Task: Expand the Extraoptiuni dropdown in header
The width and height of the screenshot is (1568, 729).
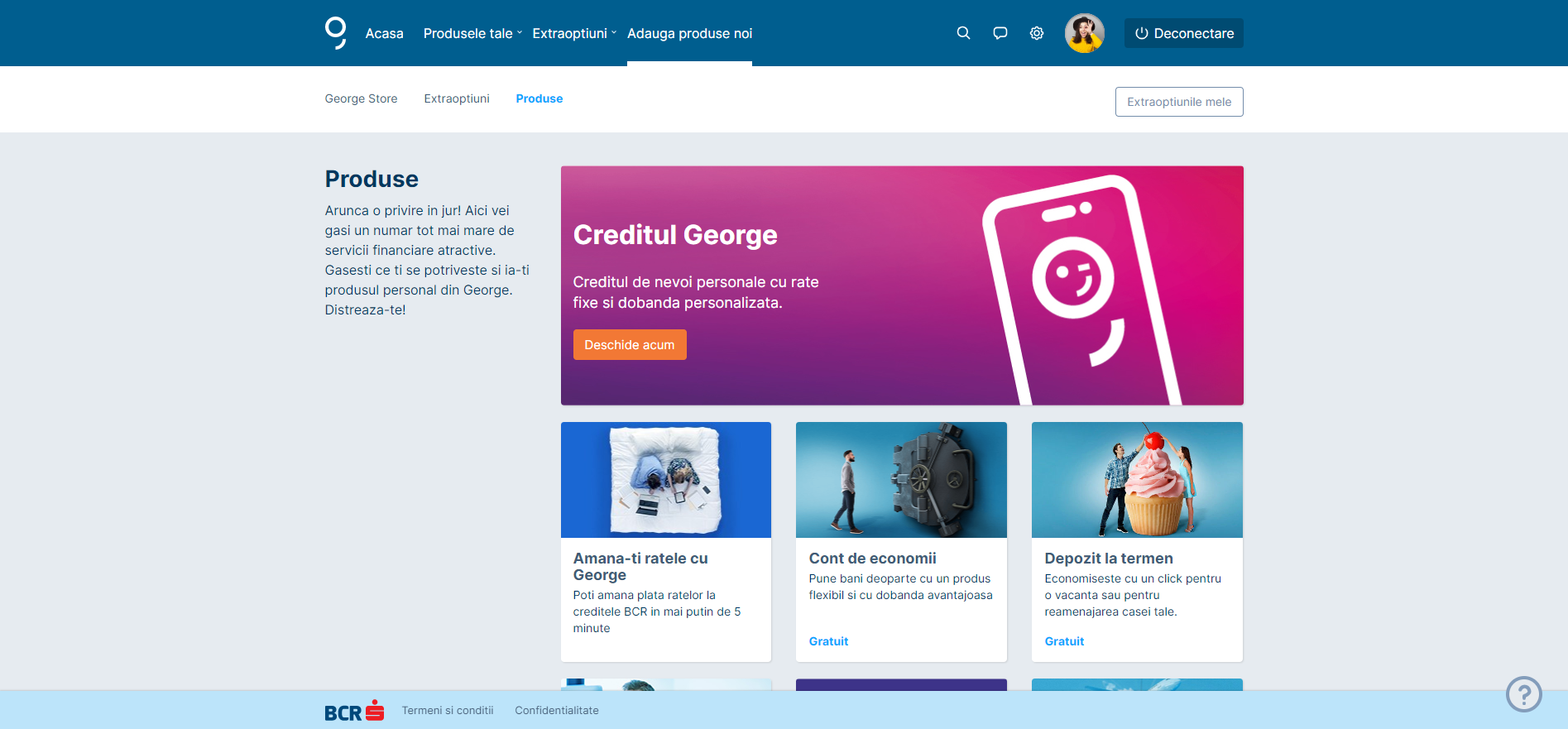Action: point(574,33)
